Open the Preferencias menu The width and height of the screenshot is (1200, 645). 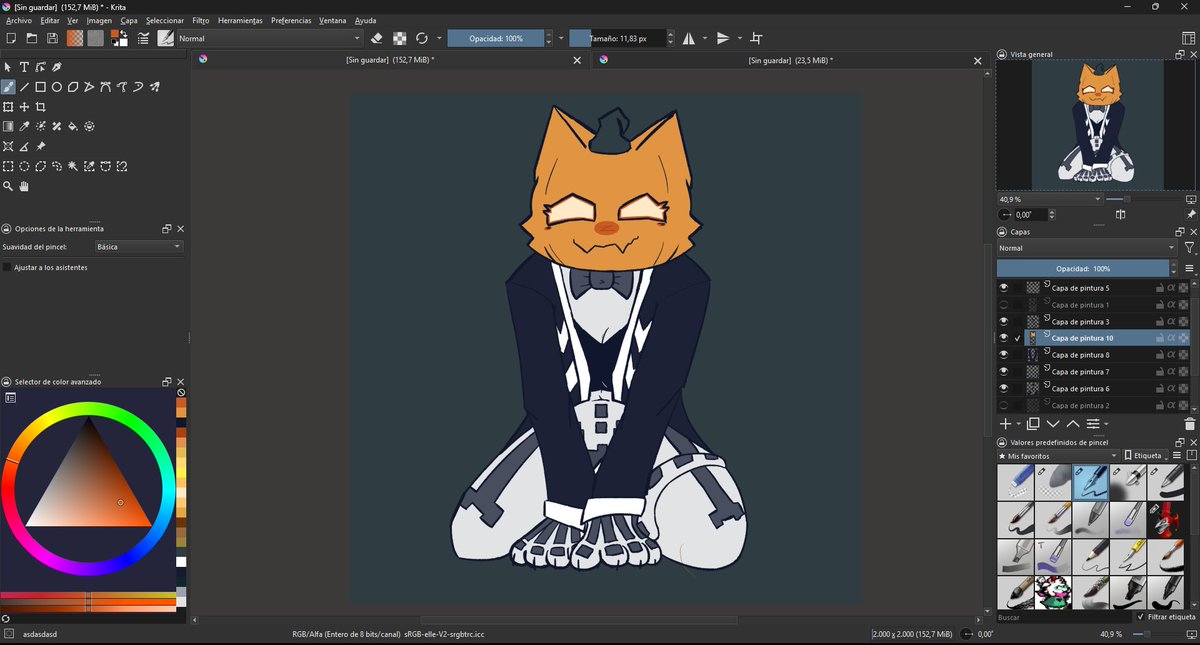click(x=291, y=20)
